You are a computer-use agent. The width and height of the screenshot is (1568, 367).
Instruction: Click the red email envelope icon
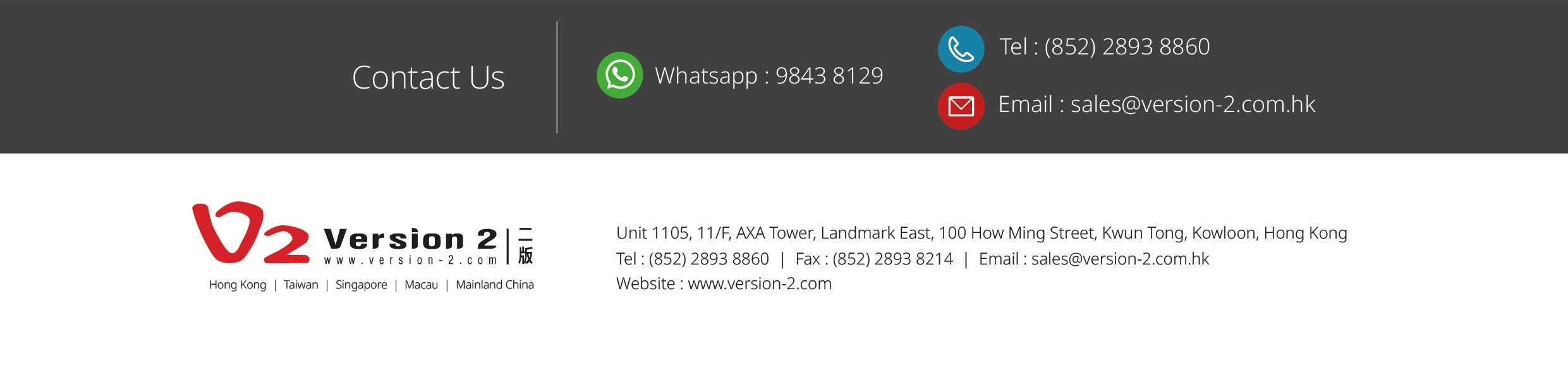tap(961, 106)
